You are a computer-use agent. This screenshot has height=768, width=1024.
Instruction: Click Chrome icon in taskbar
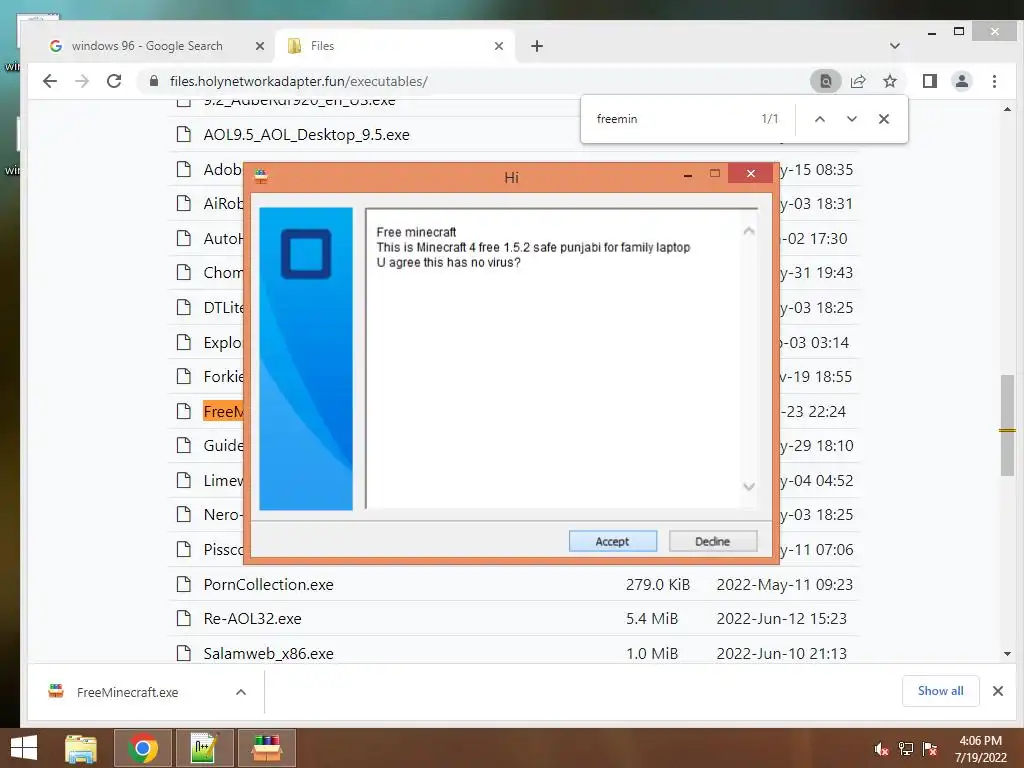pyautogui.click(x=142, y=748)
